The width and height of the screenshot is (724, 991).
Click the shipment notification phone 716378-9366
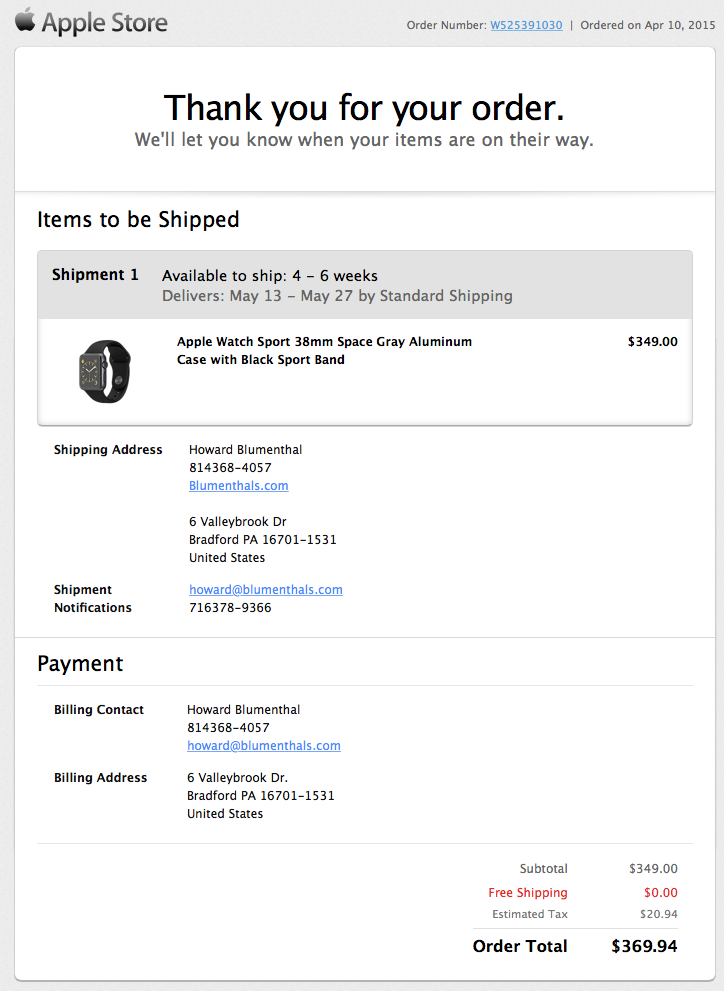(230, 608)
